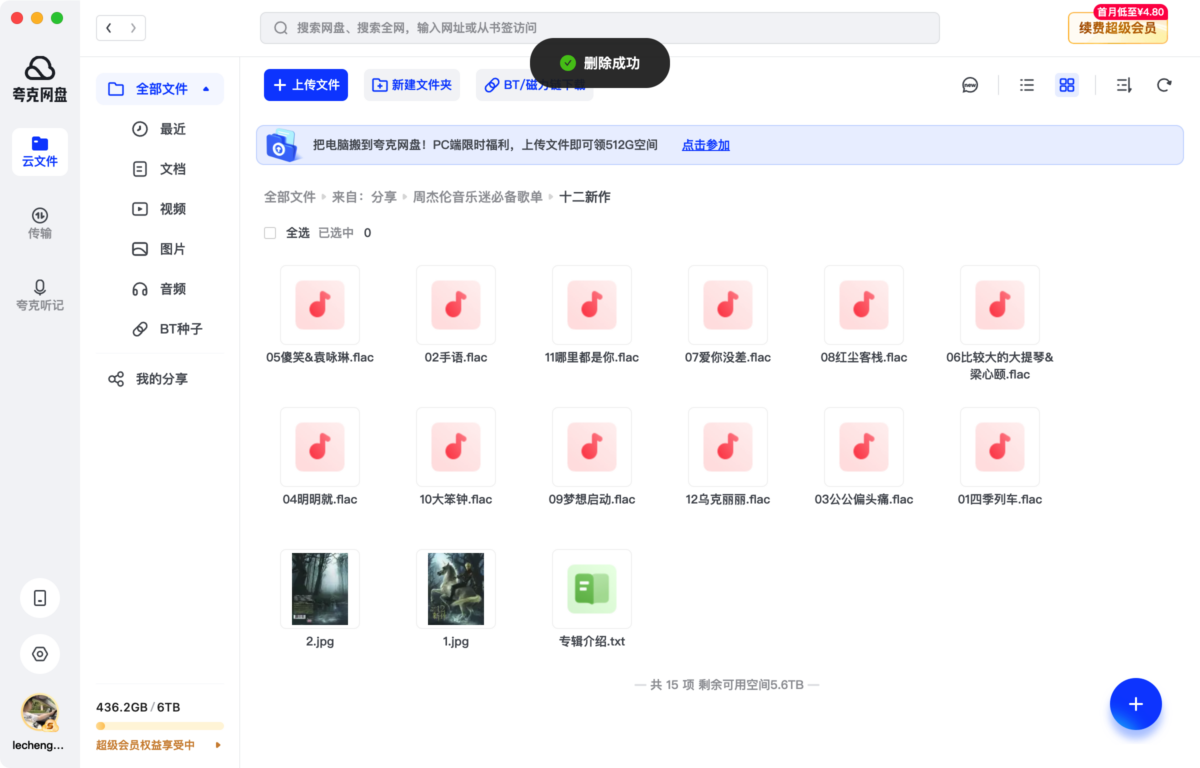Open 07爱你没差.flac audio file
The height and width of the screenshot is (768, 1200).
tap(728, 305)
